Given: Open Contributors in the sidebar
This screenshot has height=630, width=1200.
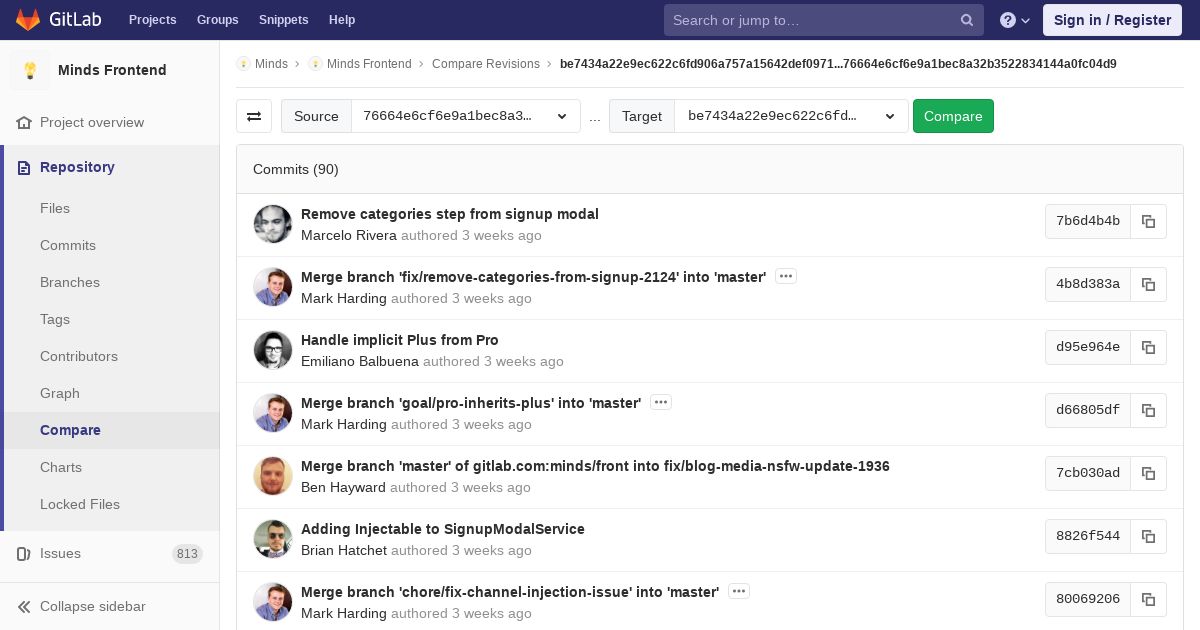Looking at the screenshot, I should (x=79, y=356).
